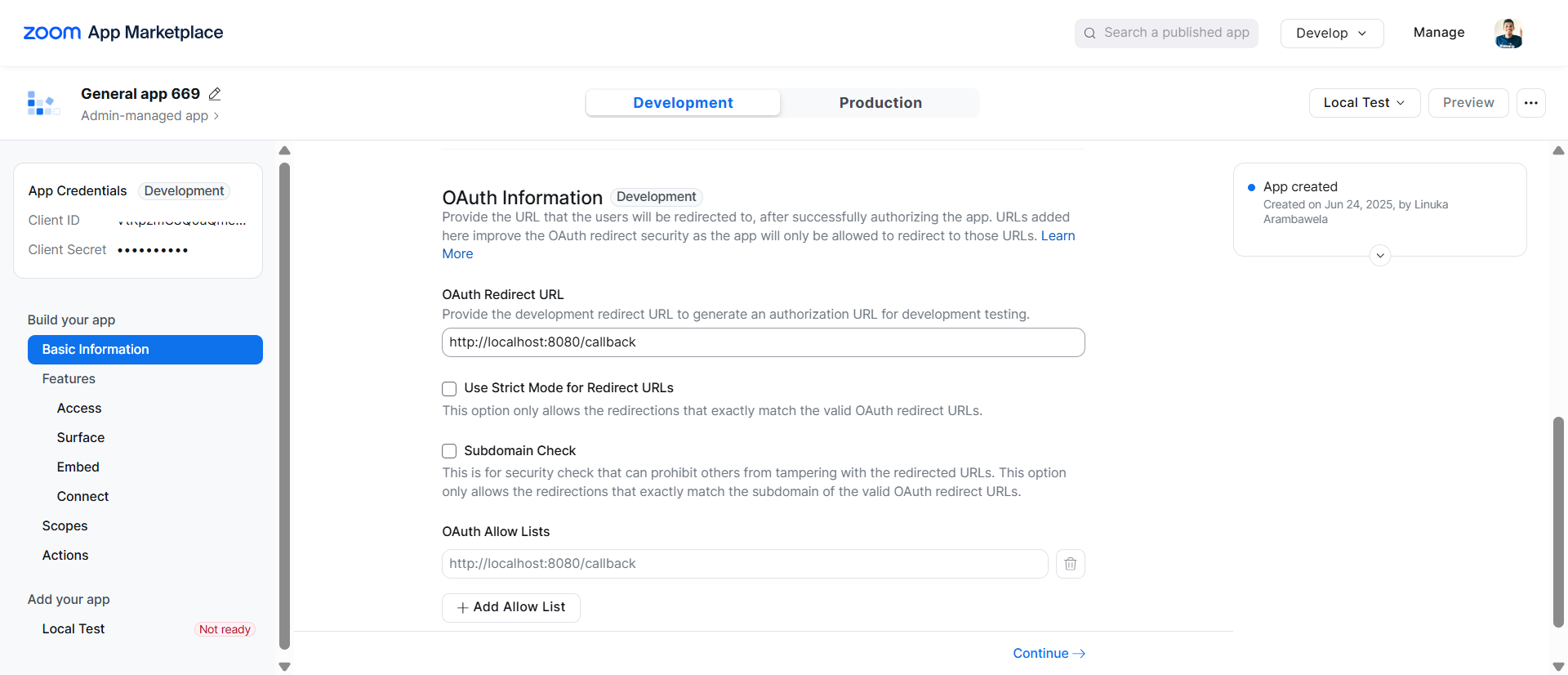Edit app name using the pencil icon

pyautogui.click(x=215, y=94)
